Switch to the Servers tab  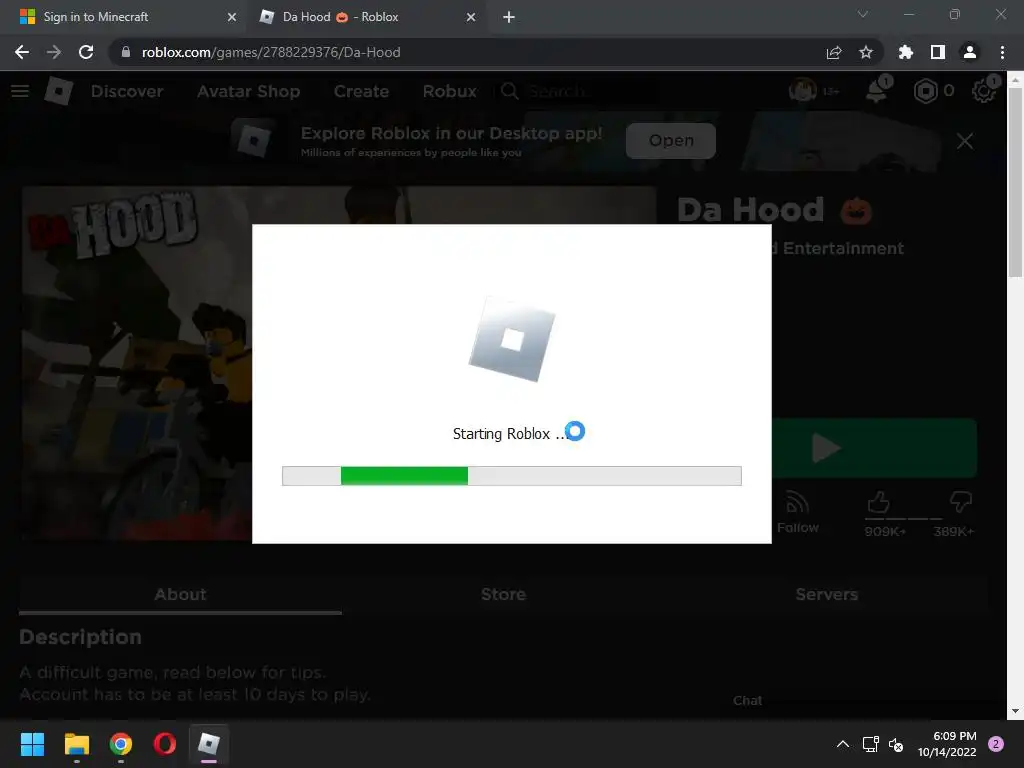click(827, 594)
